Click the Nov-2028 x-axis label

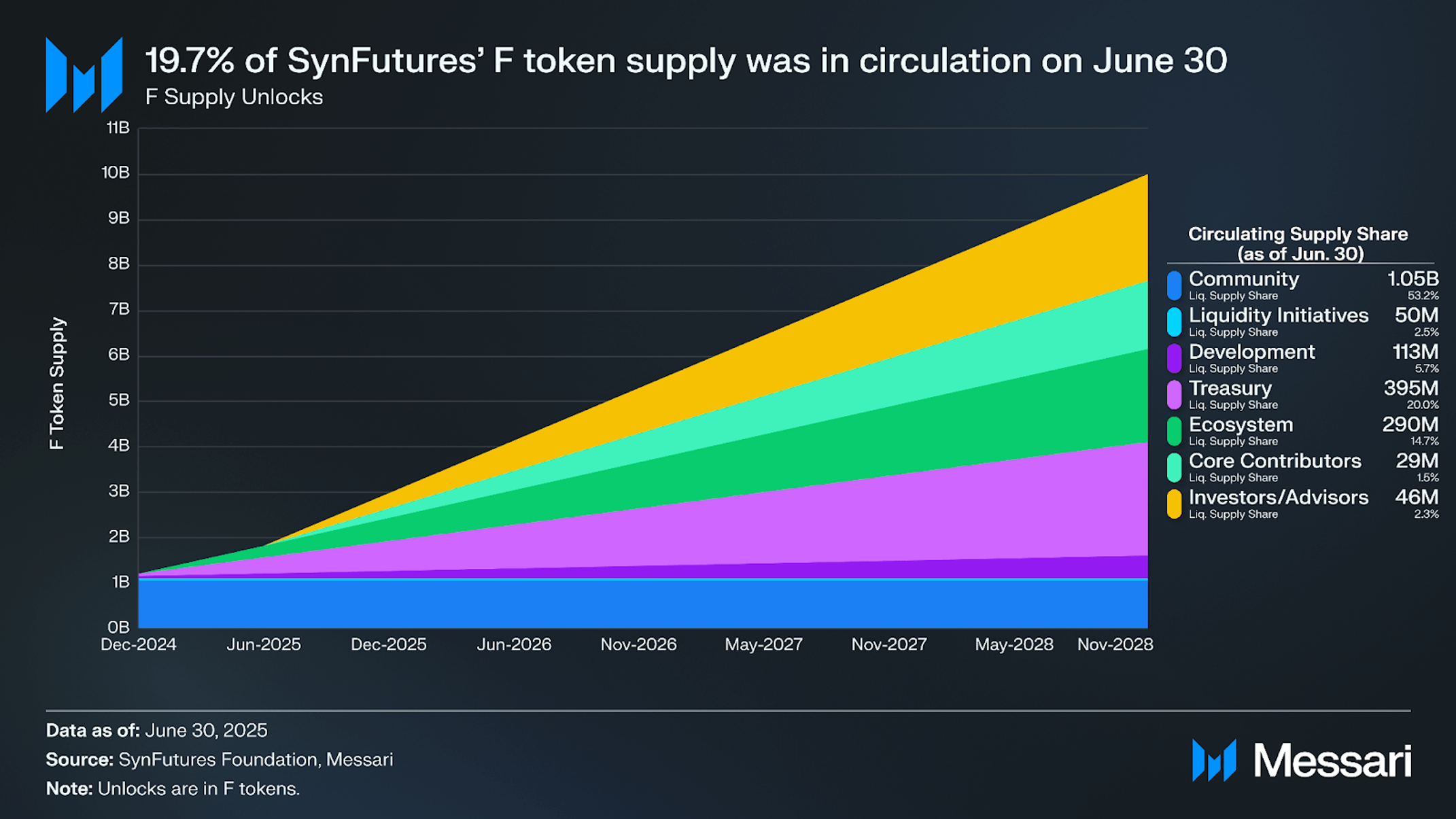tap(1115, 644)
